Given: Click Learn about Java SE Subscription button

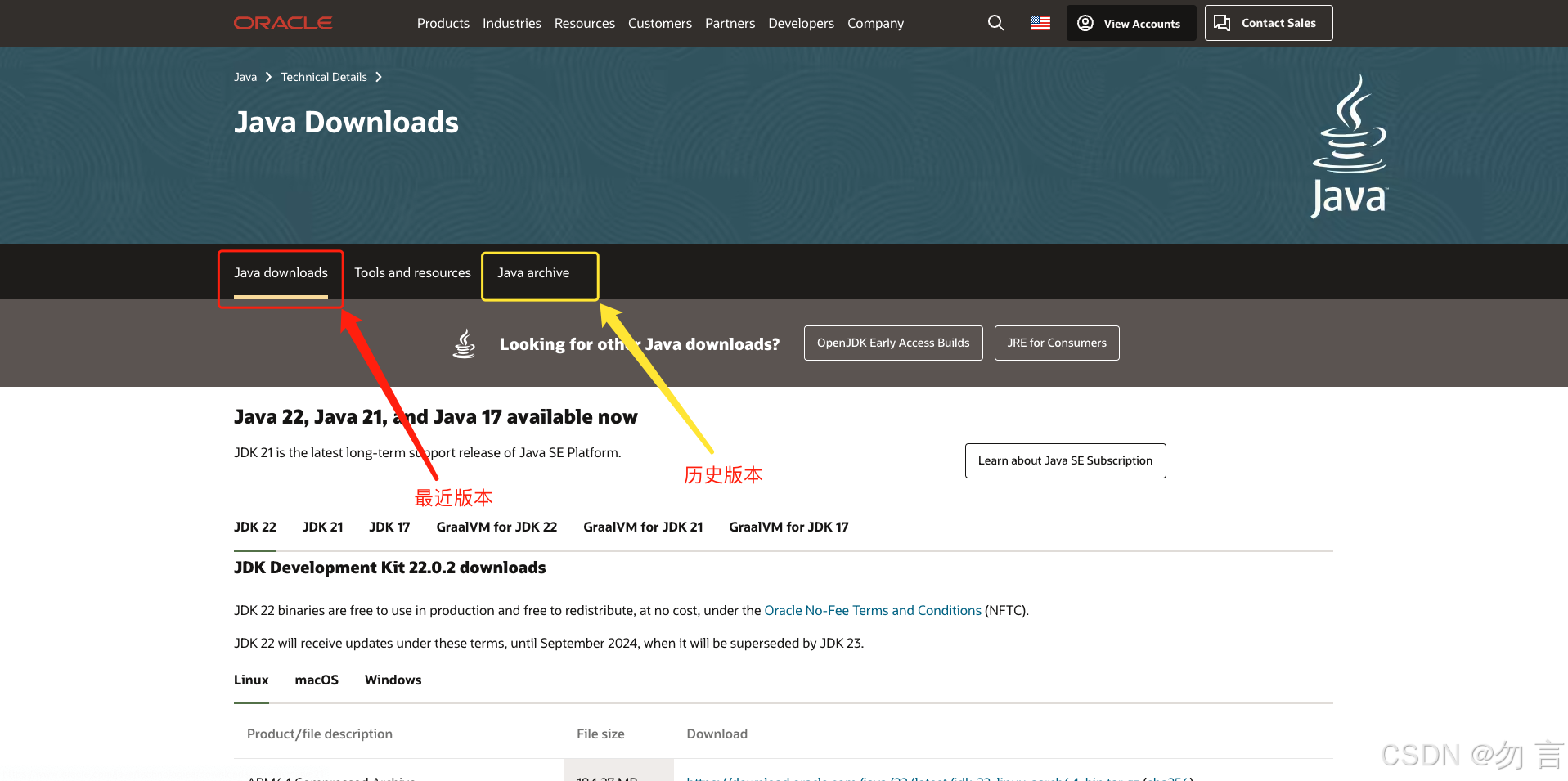Looking at the screenshot, I should pos(1065,461).
